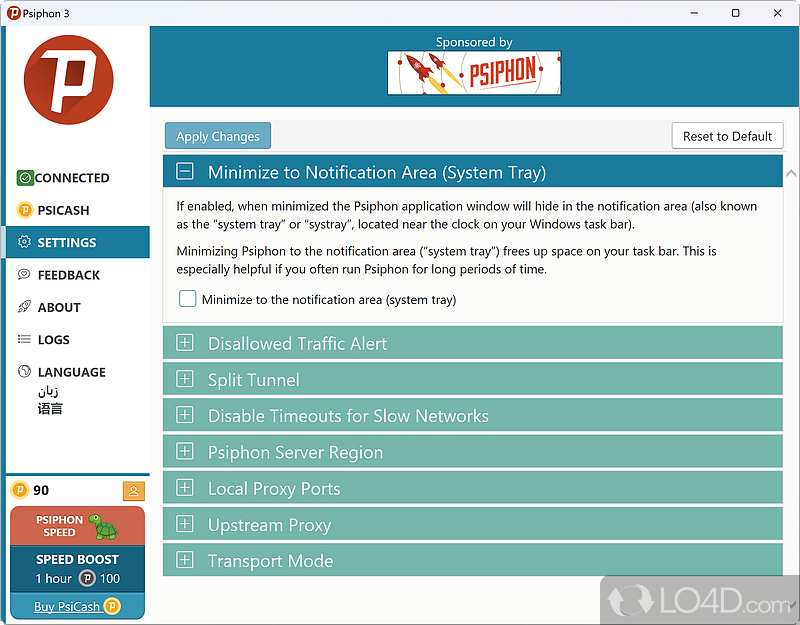Expand the Split Tunnel section
800x625 pixels.
coord(472,379)
